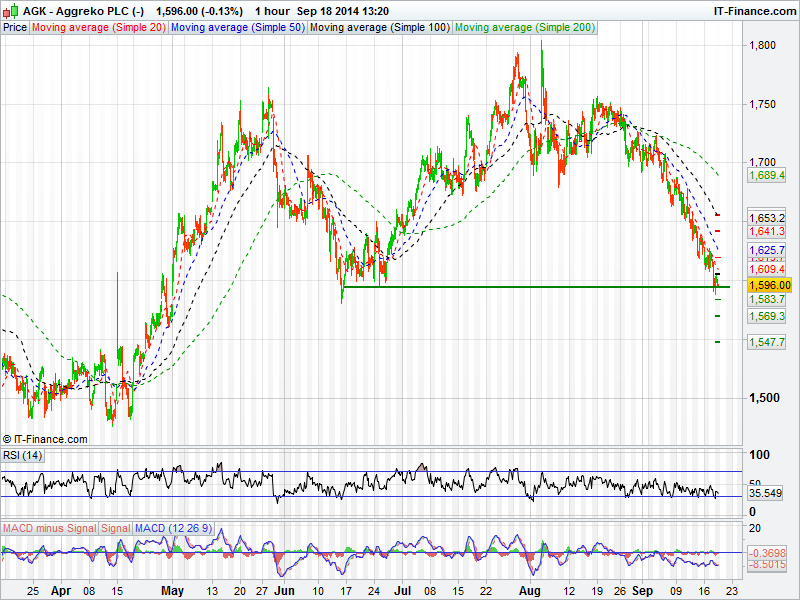Click the RSI value 35.549 tag
This screenshot has height=600, width=800.
tap(766, 493)
